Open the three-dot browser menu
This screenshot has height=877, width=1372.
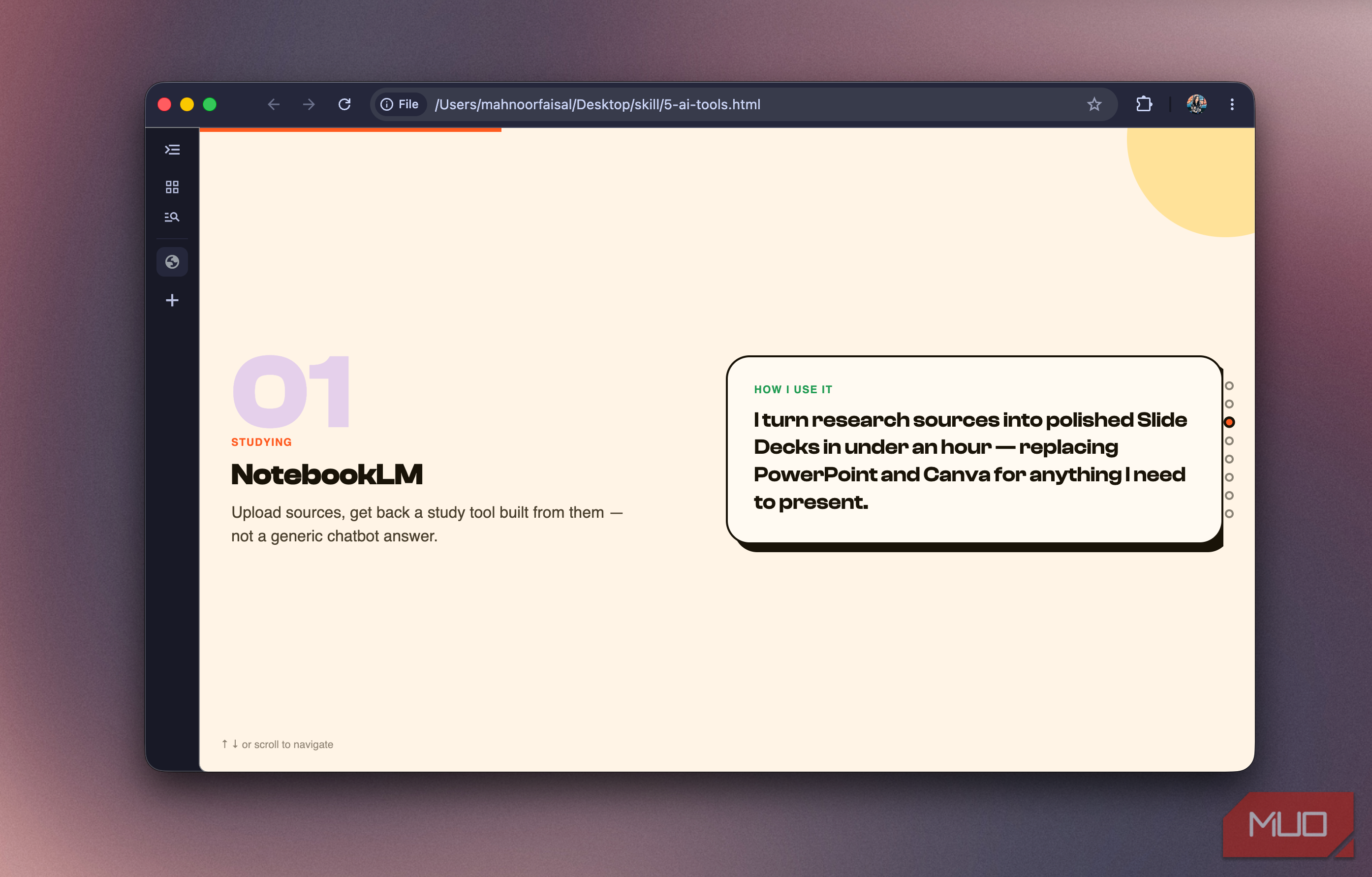[x=1232, y=104]
